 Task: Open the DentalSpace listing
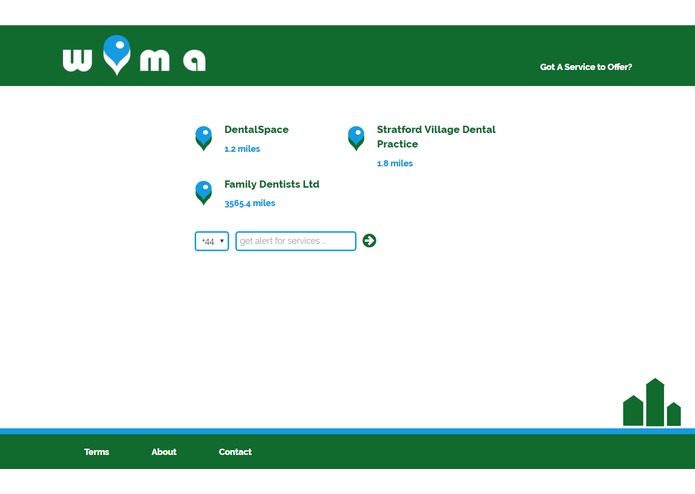256,129
